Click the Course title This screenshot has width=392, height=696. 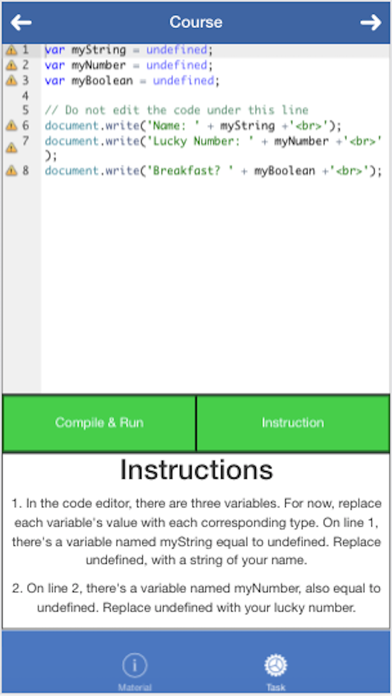(196, 22)
